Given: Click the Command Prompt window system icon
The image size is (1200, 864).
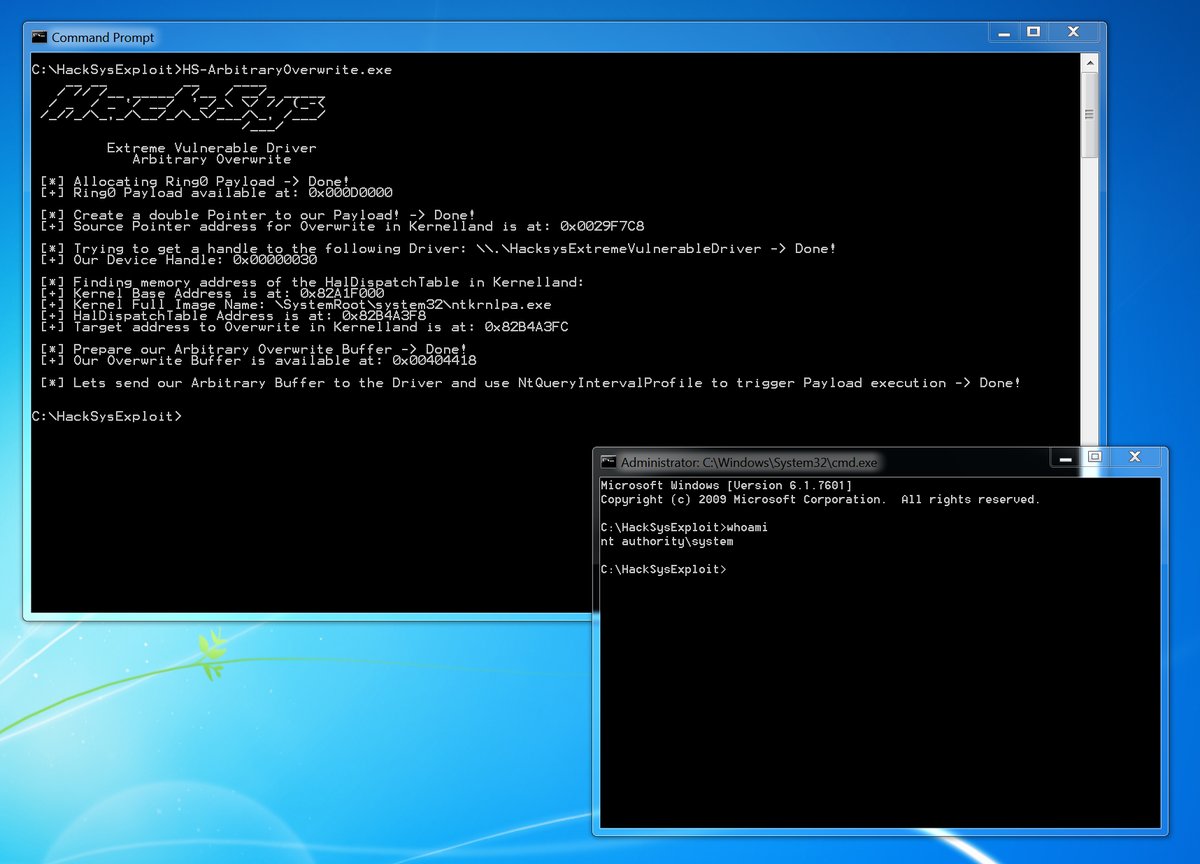Looking at the screenshot, I should pyautogui.click(x=39, y=37).
